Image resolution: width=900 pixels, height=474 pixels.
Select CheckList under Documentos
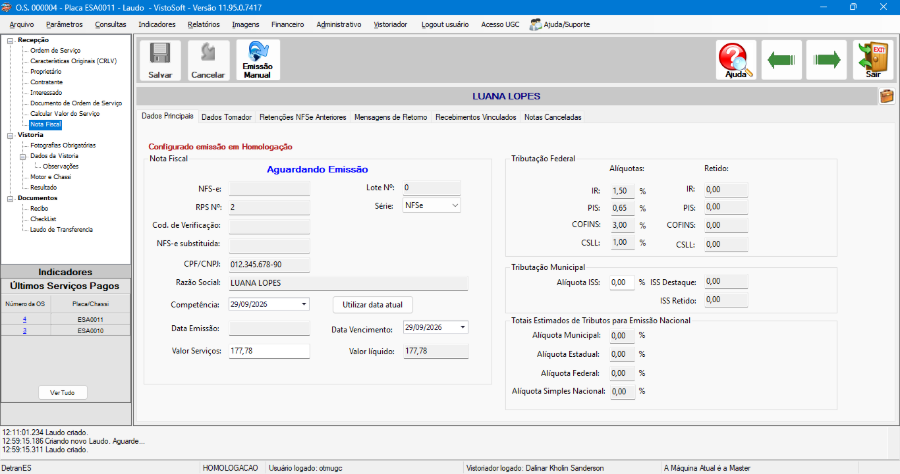pos(43,219)
